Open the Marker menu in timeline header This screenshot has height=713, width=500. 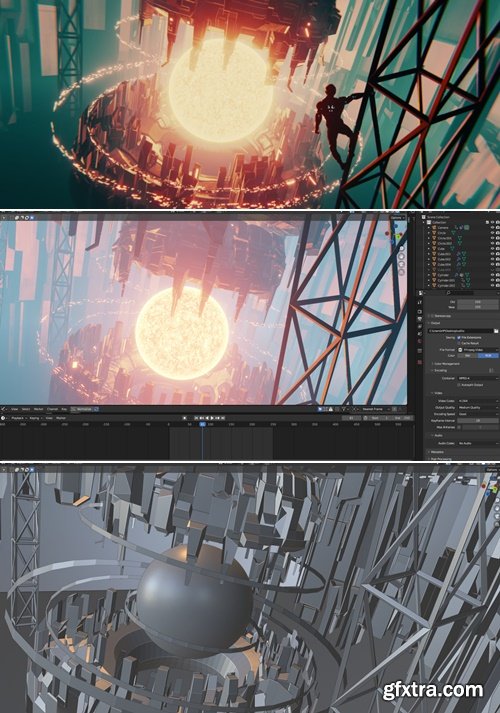(61, 418)
